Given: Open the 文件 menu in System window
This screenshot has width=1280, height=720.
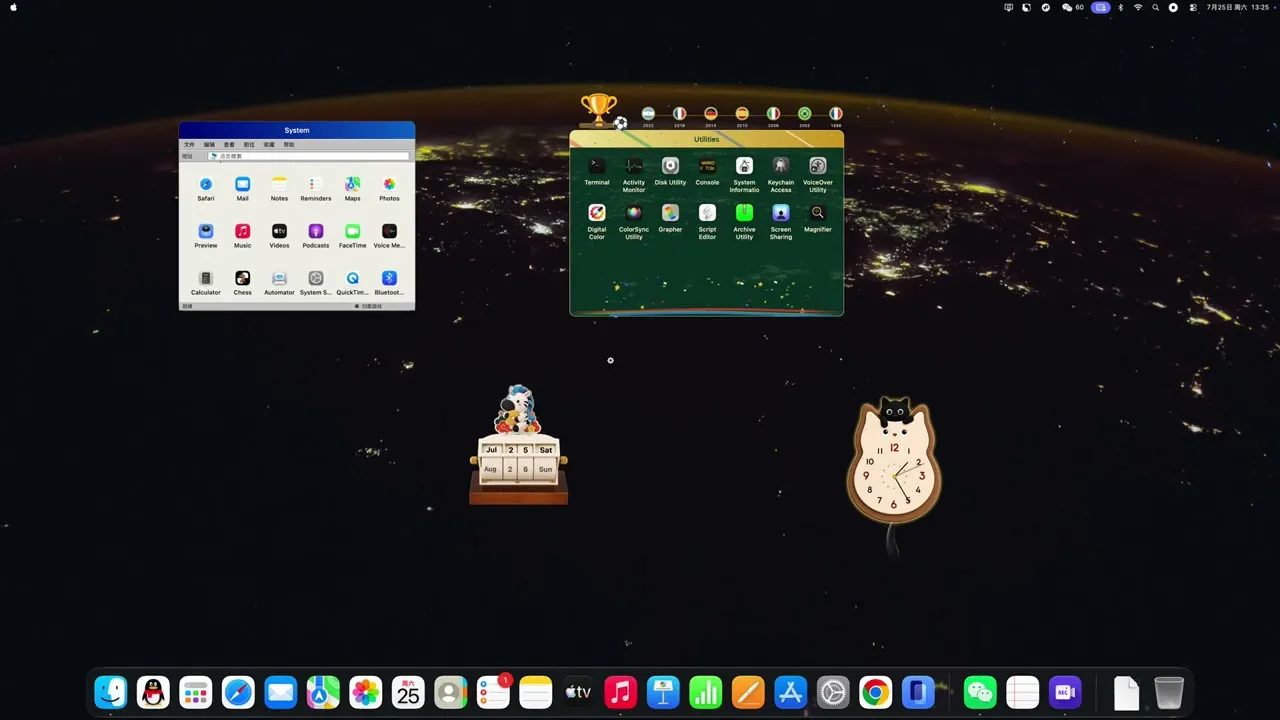Looking at the screenshot, I should [x=189, y=145].
